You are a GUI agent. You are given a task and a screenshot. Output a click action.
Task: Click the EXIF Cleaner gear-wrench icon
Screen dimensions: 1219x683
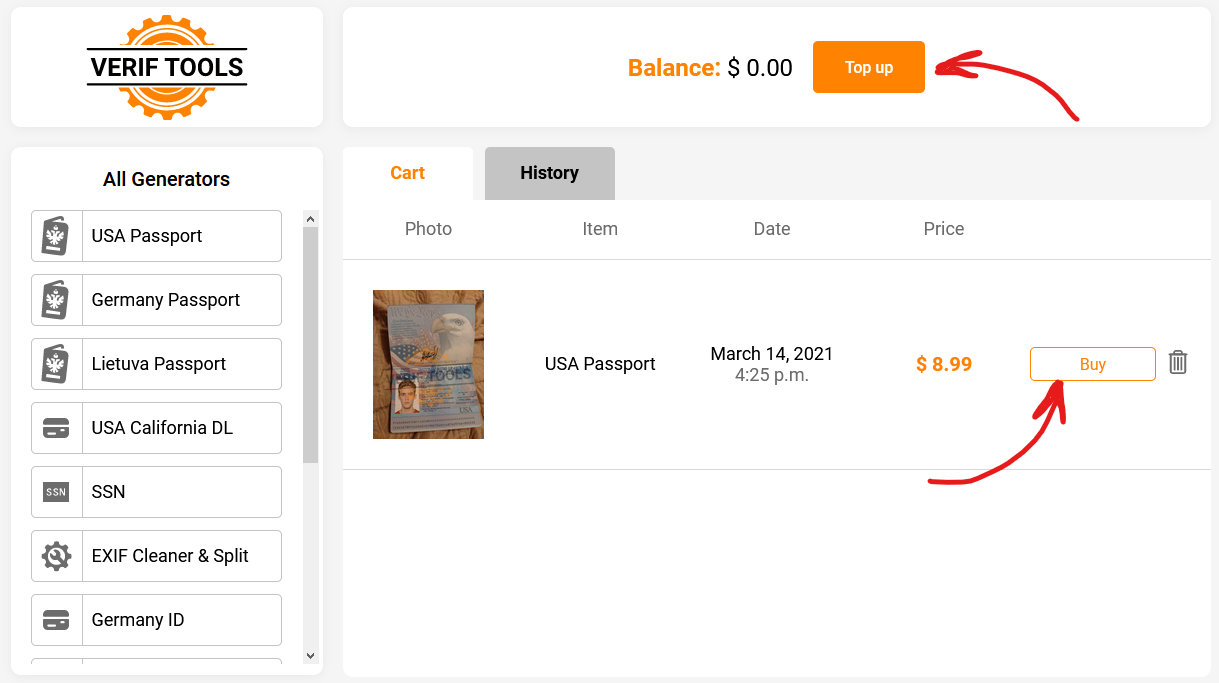click(x=56, y=556)
